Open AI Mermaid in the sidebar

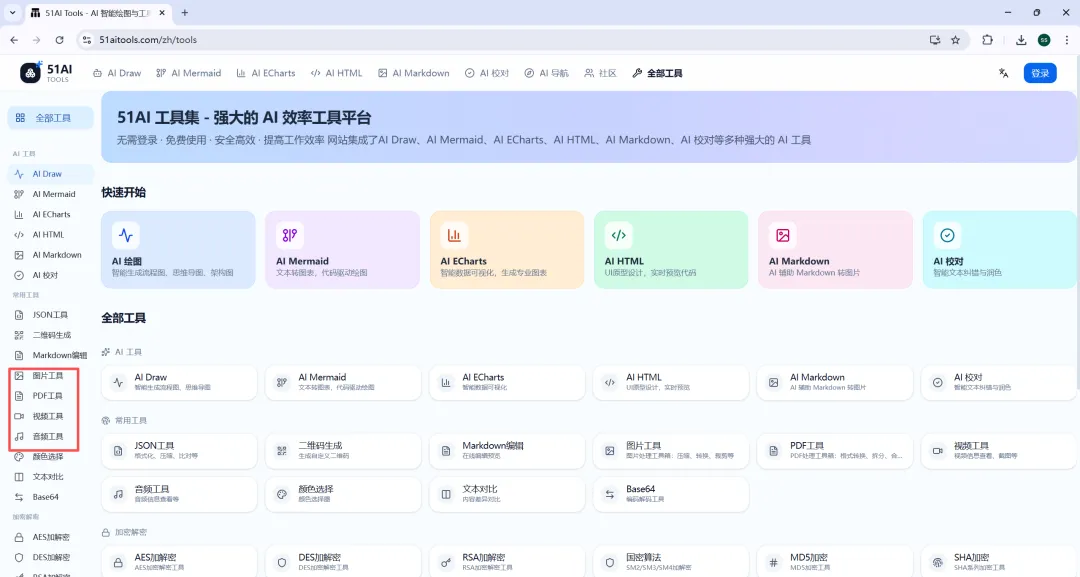pos(50,194)
